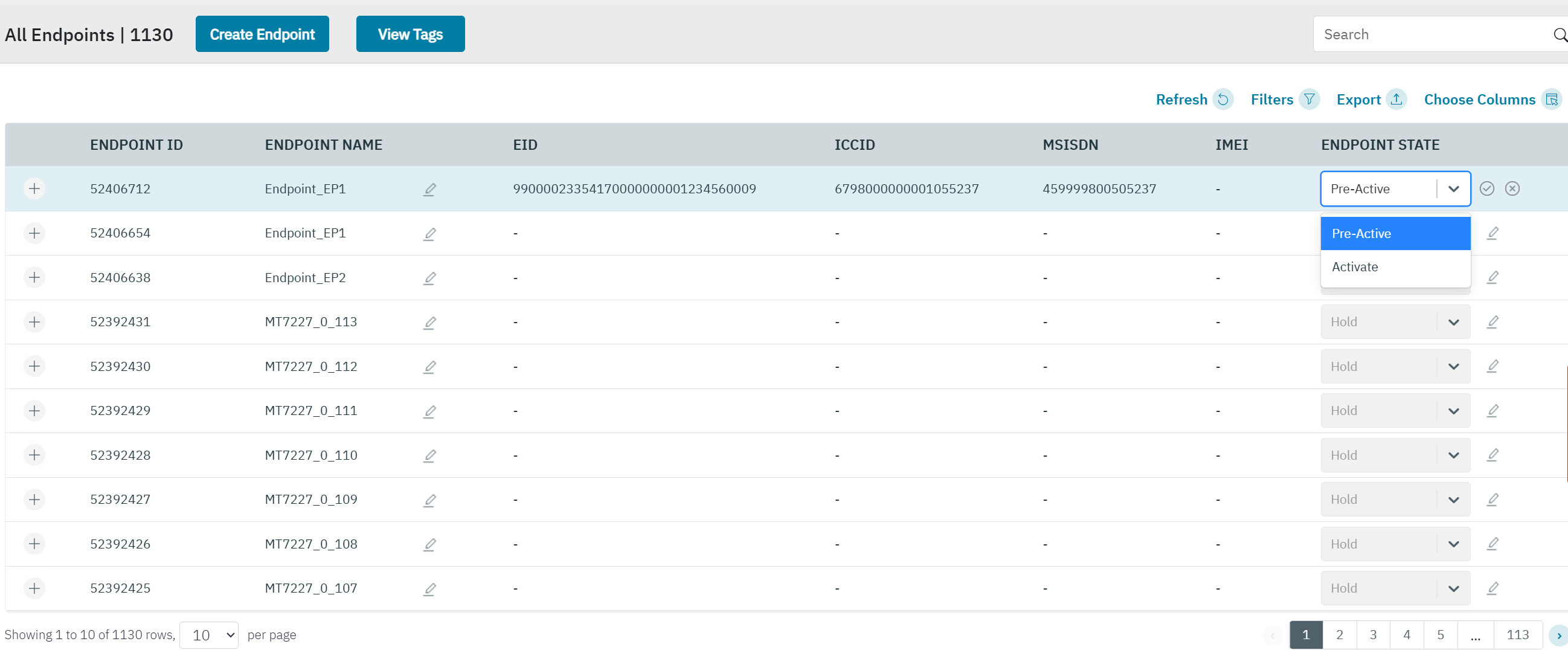This screenshot has height=650, width=1568.
Task: Go to page 3 in pagination
Action: pyautogui.click(x=1373, y=634)
